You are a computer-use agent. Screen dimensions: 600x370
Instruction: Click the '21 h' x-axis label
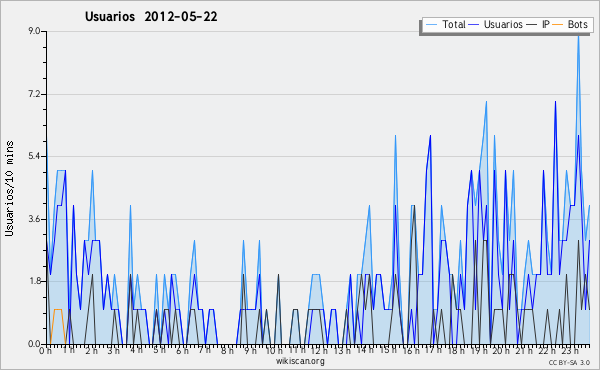(x=524, y=351)
